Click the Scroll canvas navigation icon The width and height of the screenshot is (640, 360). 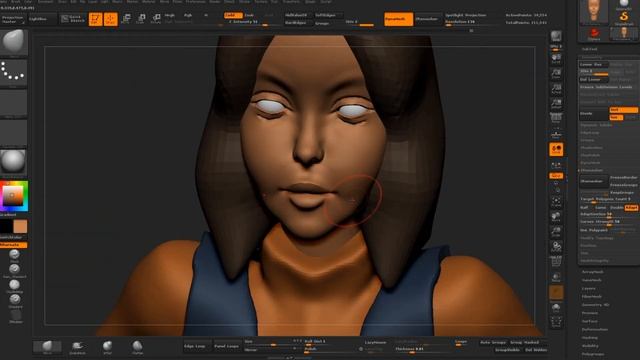tap(556, 58)
